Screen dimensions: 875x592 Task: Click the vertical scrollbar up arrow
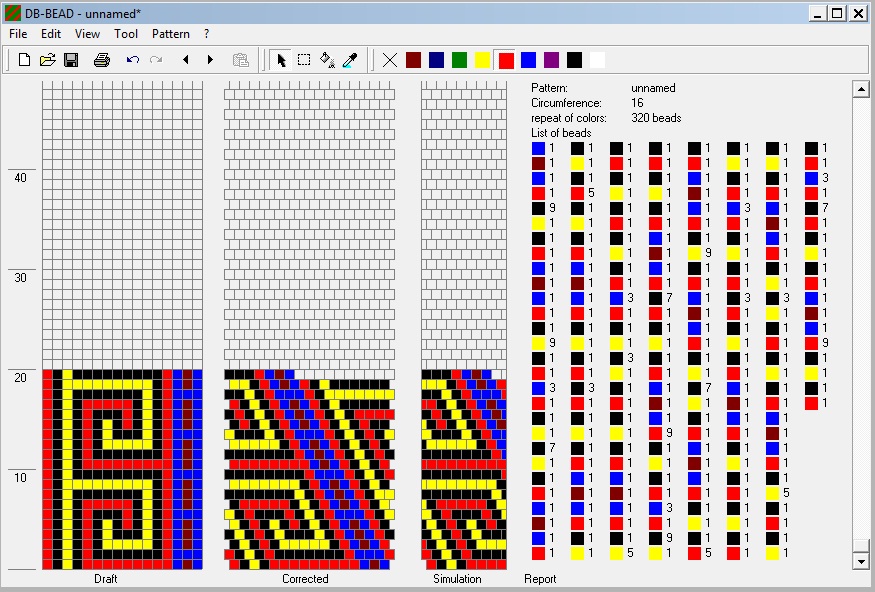(x=860, y=89)
